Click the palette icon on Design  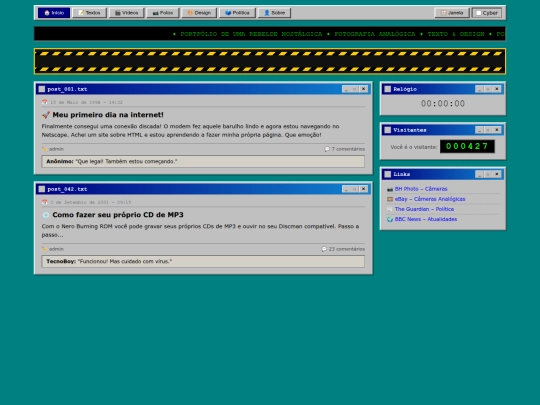coord(190,13)
